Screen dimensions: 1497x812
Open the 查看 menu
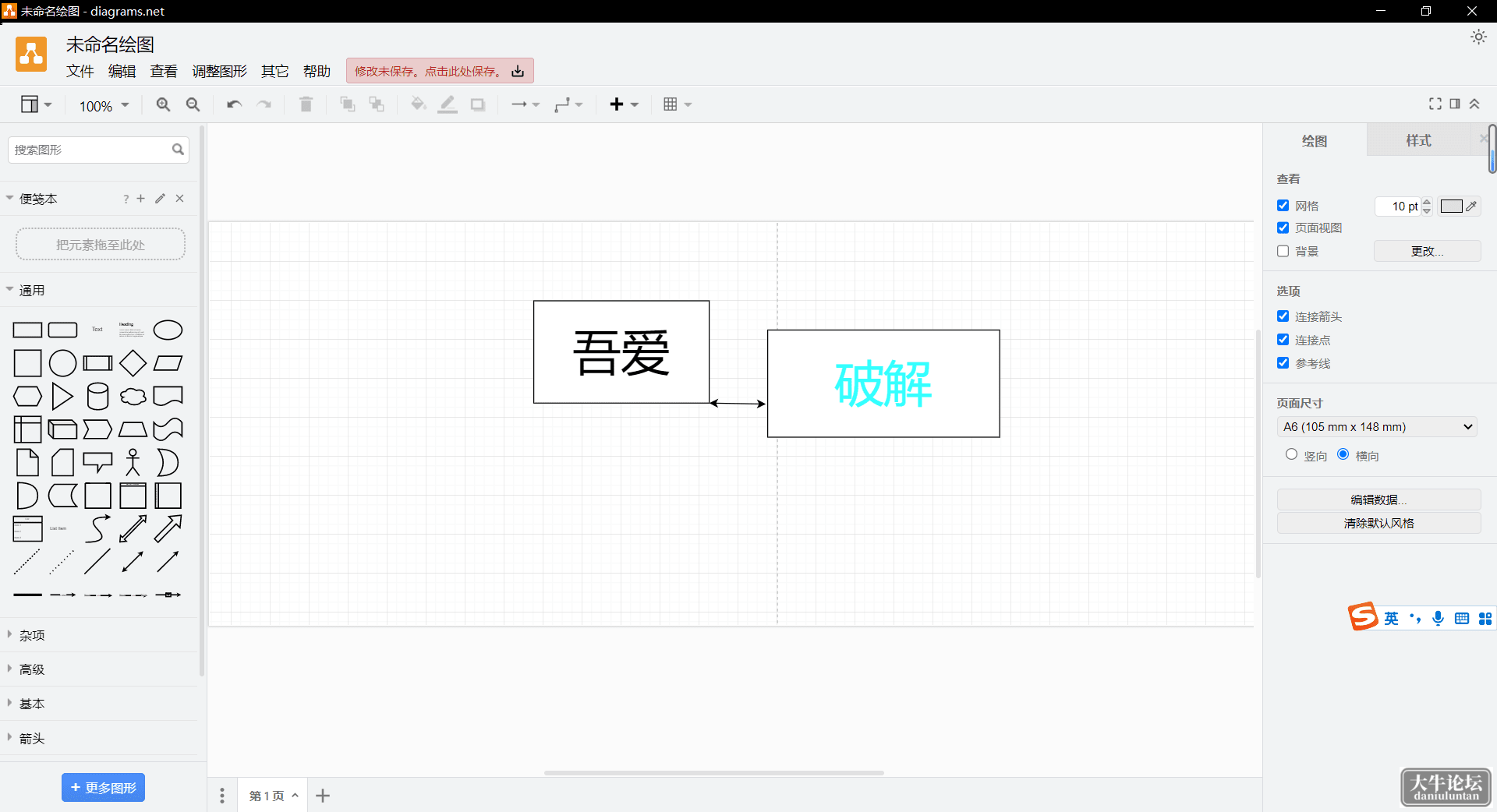tap(164, 71)
